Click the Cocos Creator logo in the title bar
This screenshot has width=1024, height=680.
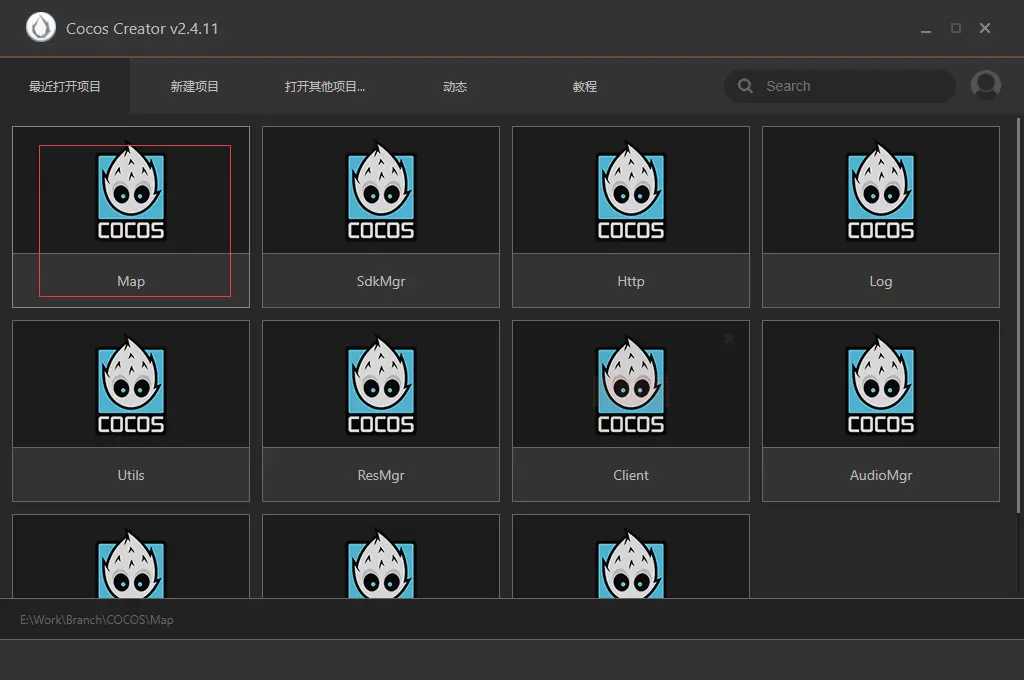(x=40, y=27)
